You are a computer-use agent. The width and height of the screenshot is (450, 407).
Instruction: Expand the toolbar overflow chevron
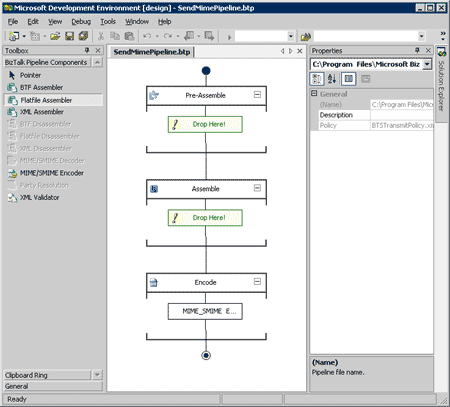tap(443, 36)
